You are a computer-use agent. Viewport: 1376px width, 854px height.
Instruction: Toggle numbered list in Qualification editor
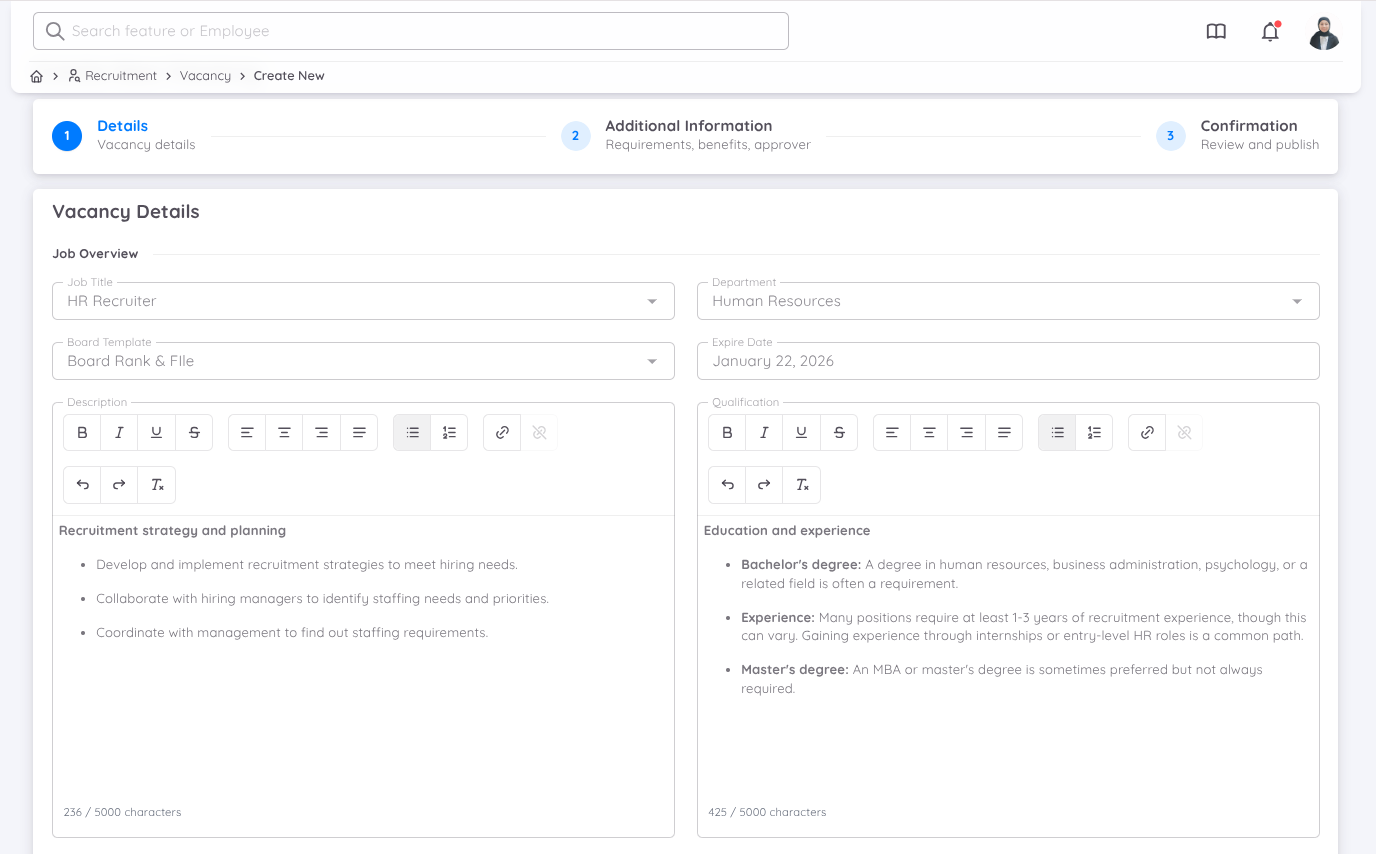coord(1094,433)
